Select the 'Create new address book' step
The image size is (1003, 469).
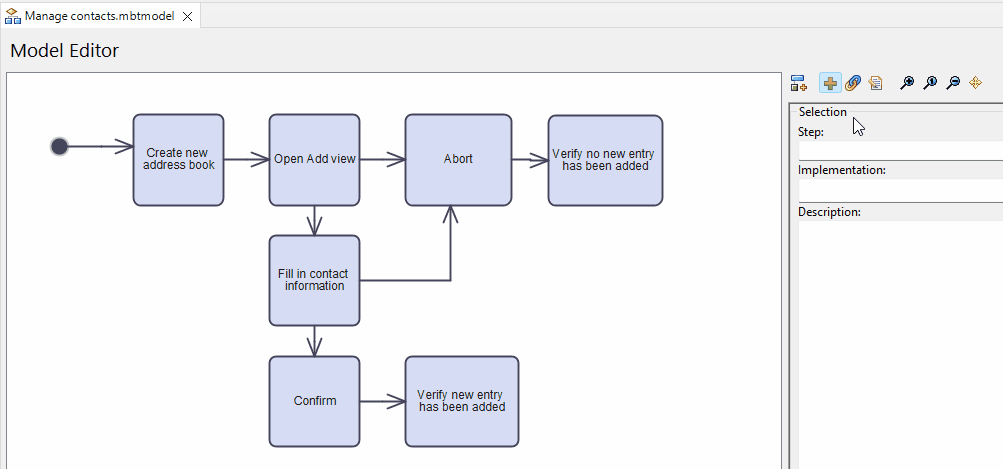(x=178, y=160)
